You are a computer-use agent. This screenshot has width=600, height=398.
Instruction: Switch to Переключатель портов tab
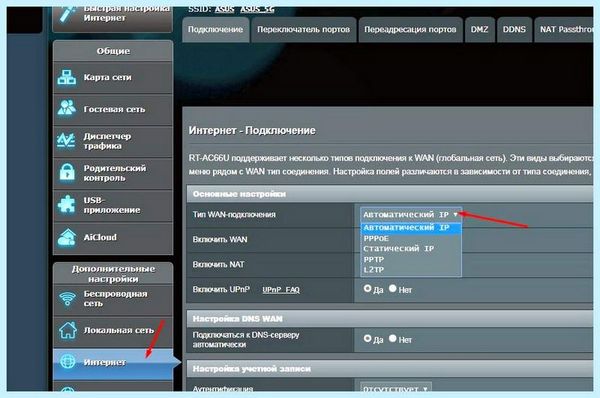tap(303, 29)
